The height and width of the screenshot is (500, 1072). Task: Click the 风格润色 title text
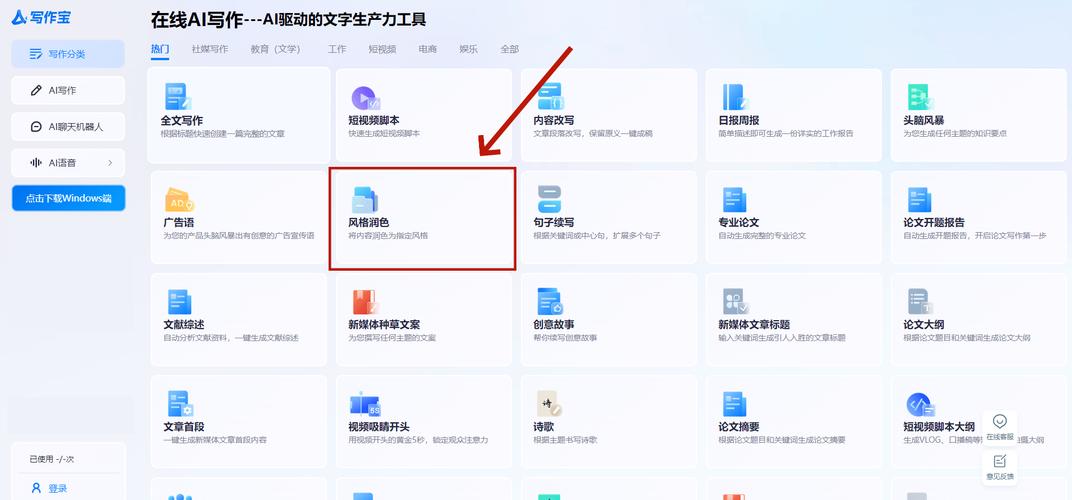click(x=369, y=223)
